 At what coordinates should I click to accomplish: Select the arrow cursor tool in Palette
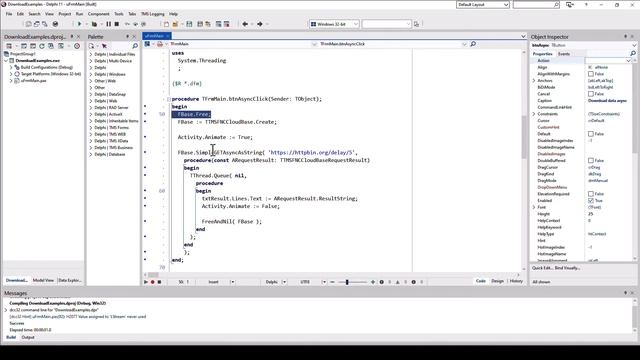(x=104, y=46)
